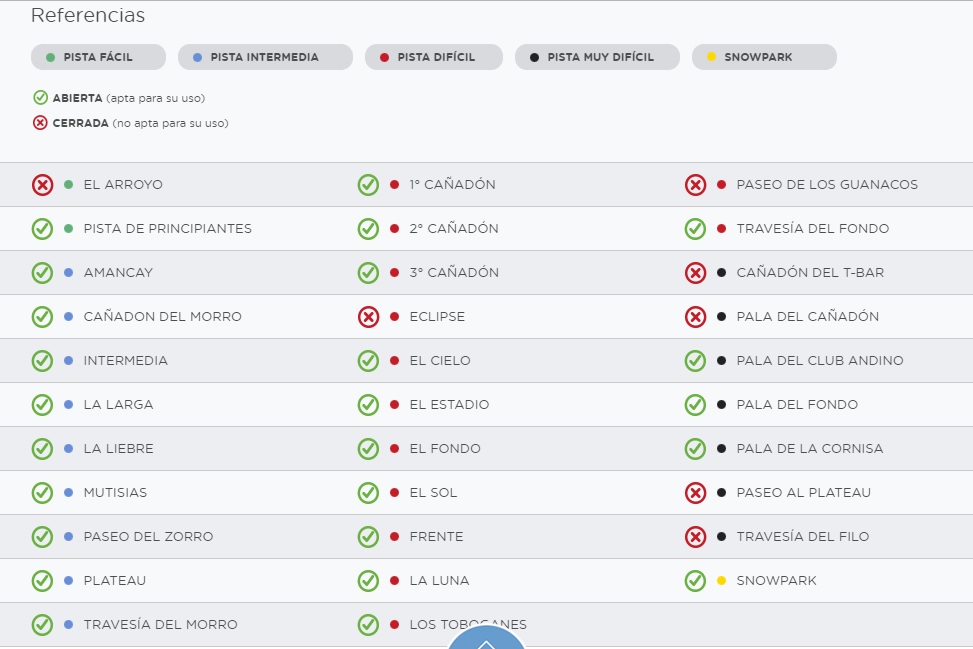The image size is (973, 649).
Task: Click the open checkmark icon beside Pista de Principiantes
Action: 42,229
